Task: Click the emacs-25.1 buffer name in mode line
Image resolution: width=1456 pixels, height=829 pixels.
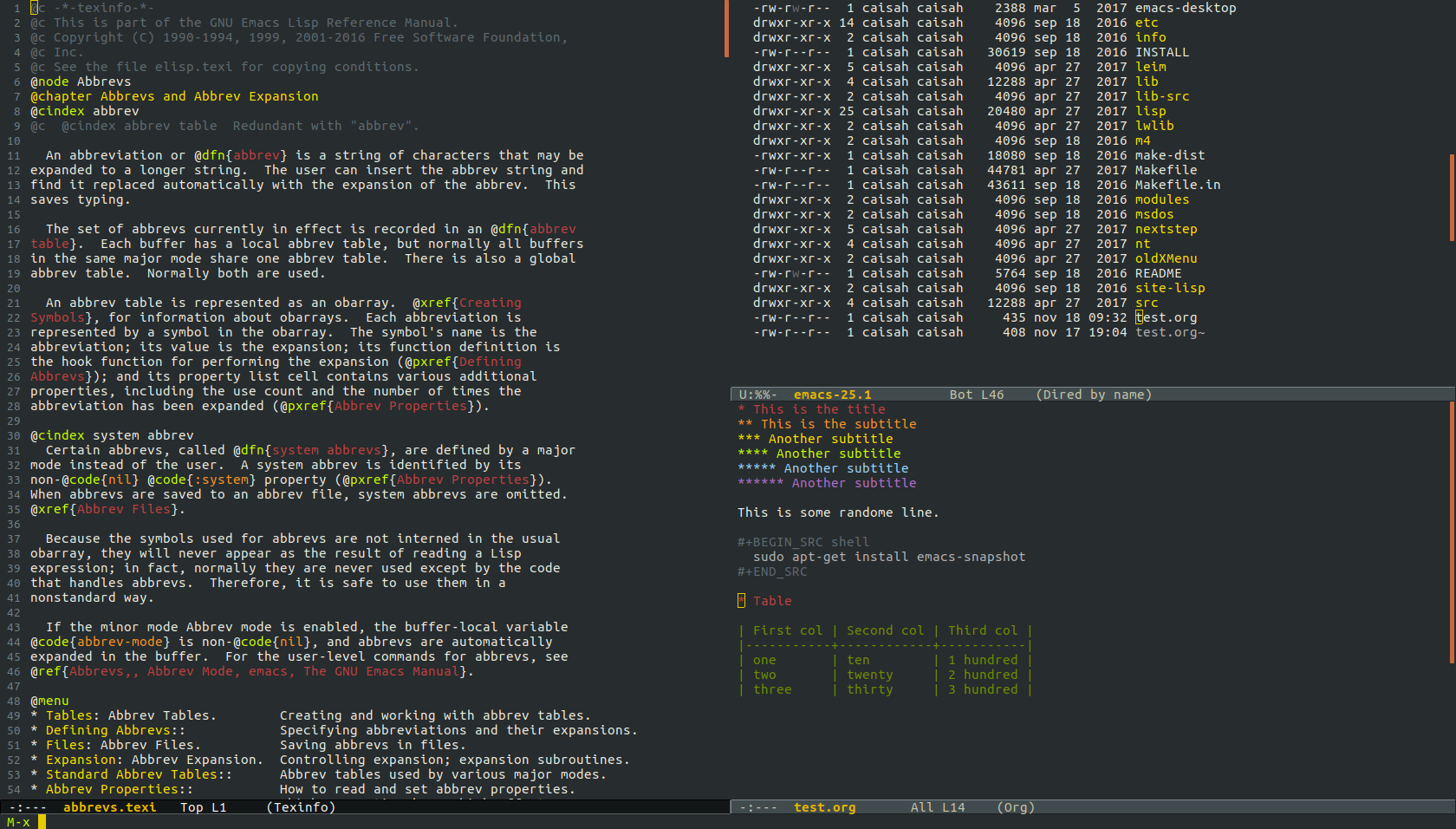Action: pyautogui.click(x=833, y=395)
